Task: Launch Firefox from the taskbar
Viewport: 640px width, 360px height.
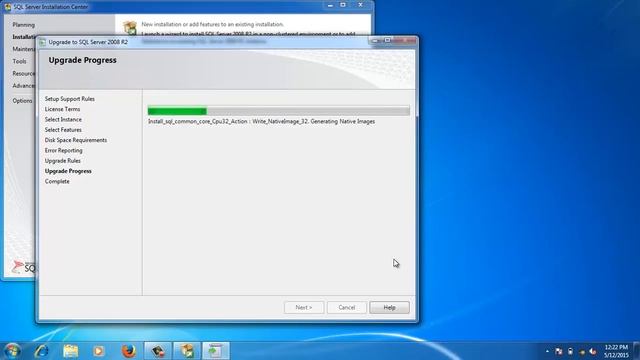Action: (x=129, y=351)
